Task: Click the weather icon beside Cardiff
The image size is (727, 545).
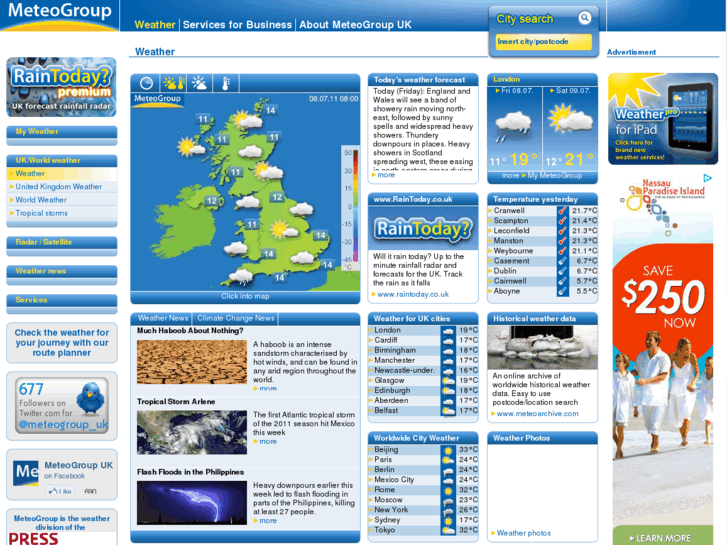Action: pos(448,340)
